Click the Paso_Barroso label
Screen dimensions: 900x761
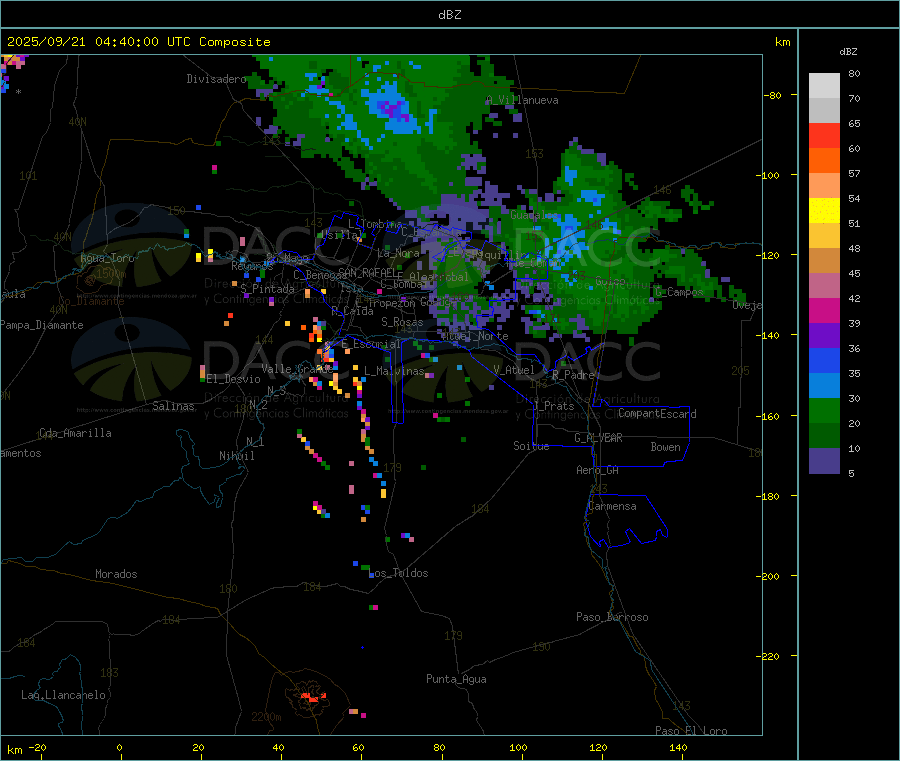(612, 618)
